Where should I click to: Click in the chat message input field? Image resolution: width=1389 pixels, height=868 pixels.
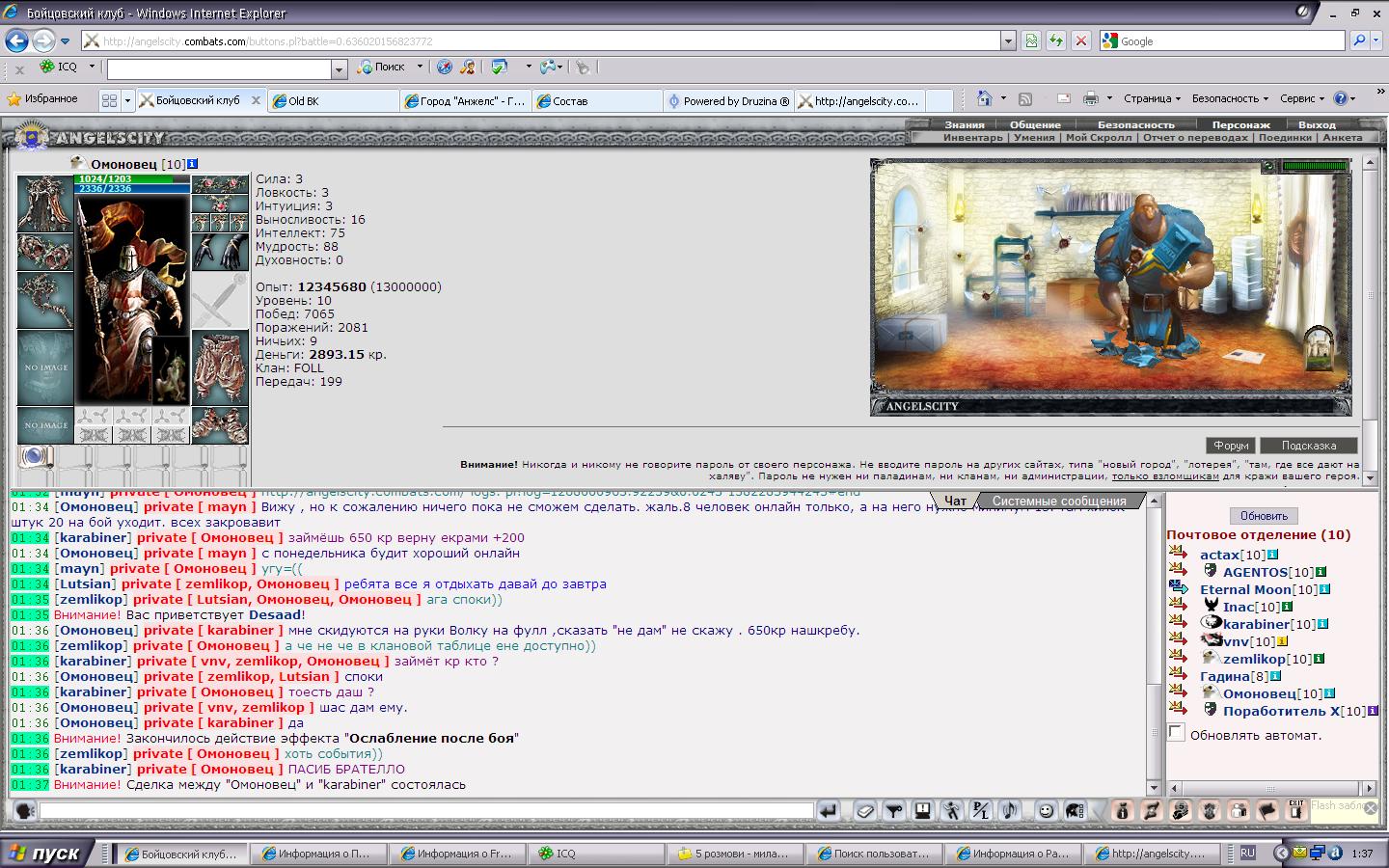point(426,811)
